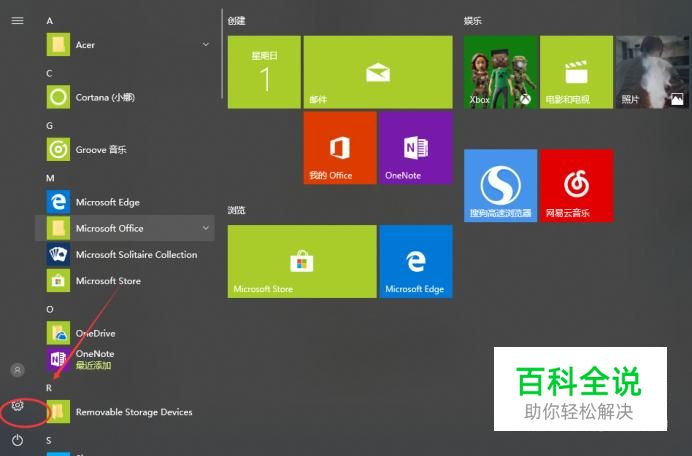
Task: Open the My Office tile
Action: [x=340, y=148]
